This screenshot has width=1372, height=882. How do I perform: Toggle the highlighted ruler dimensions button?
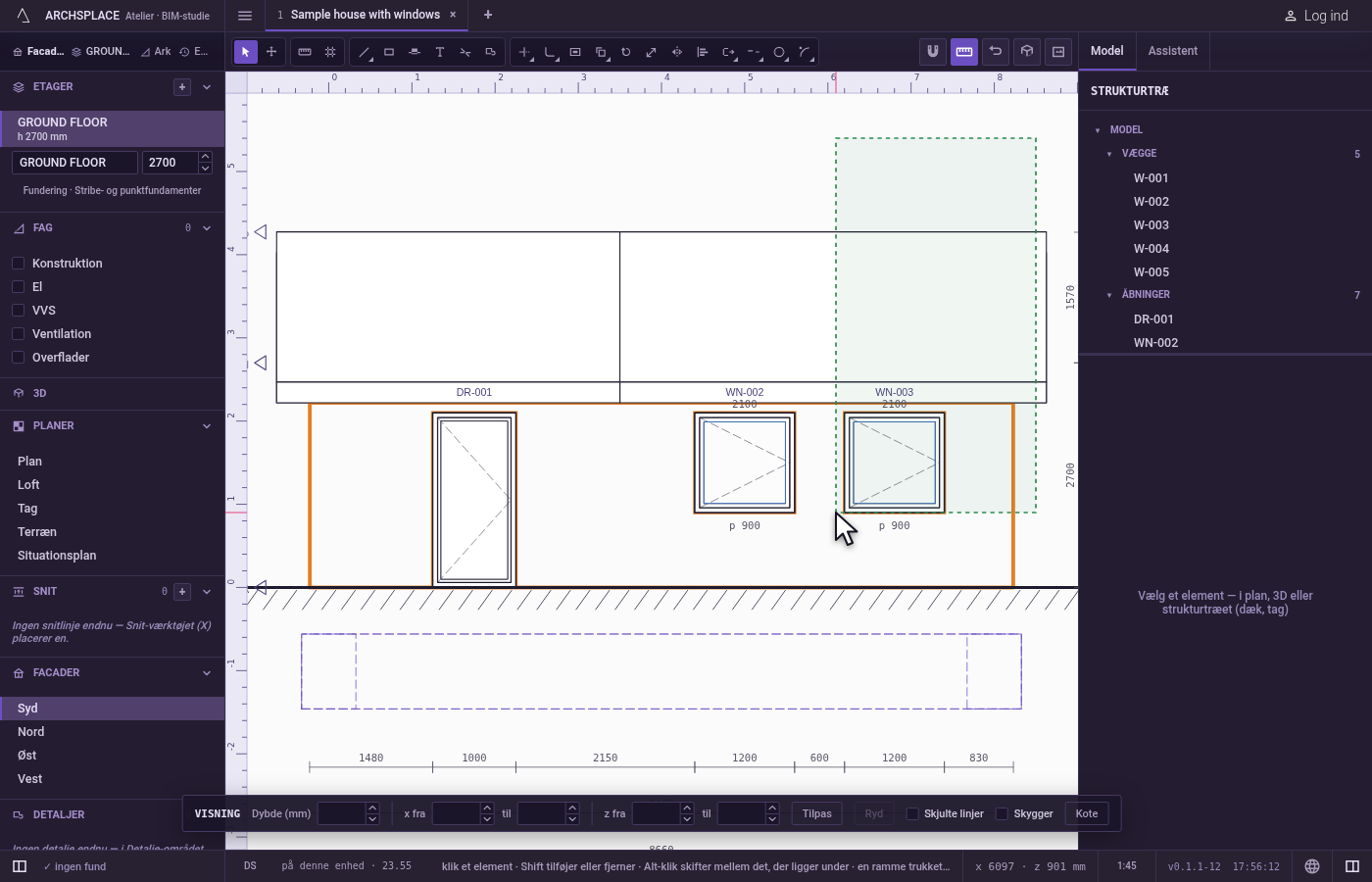(964, 52)
